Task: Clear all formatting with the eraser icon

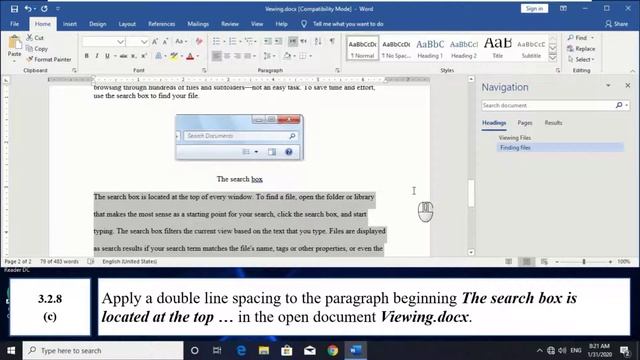Action: coord(199,42)
